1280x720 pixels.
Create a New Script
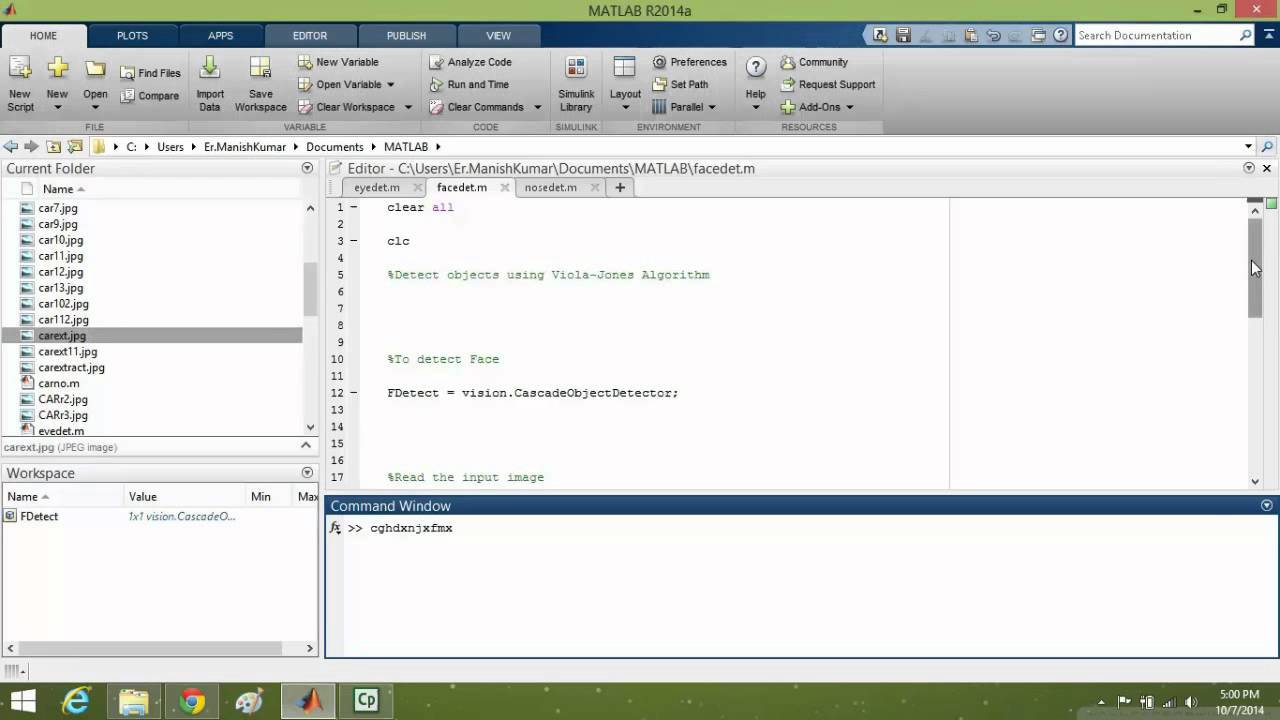tap(20, 84)
